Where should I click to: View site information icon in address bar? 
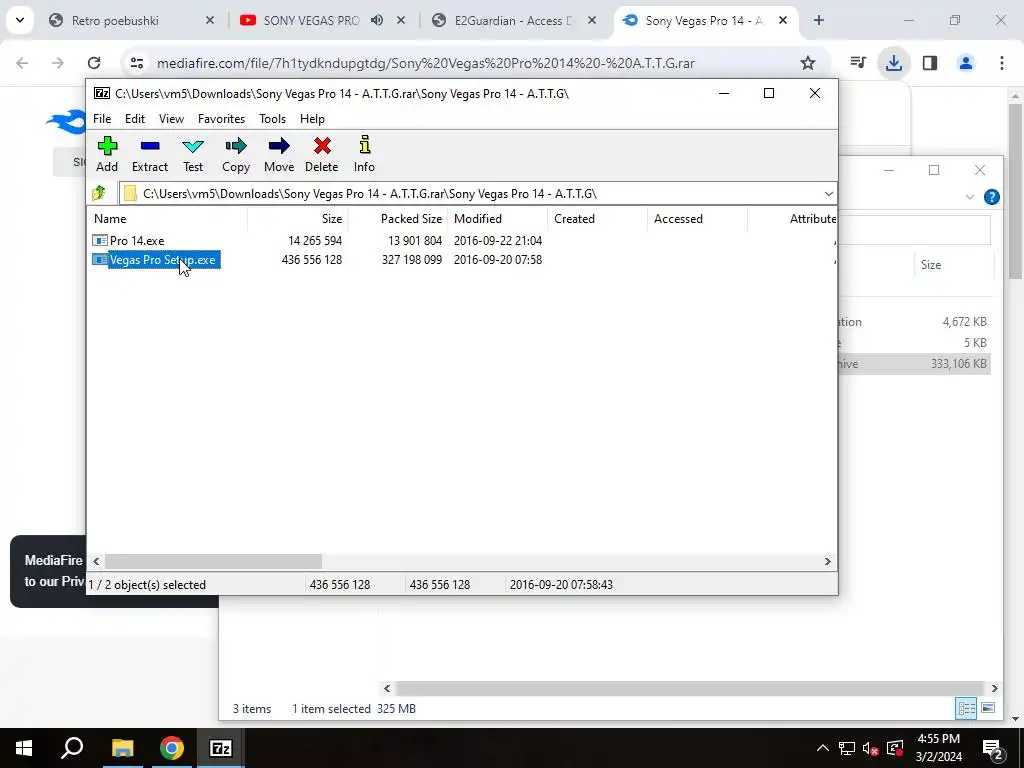pos(136,63)
